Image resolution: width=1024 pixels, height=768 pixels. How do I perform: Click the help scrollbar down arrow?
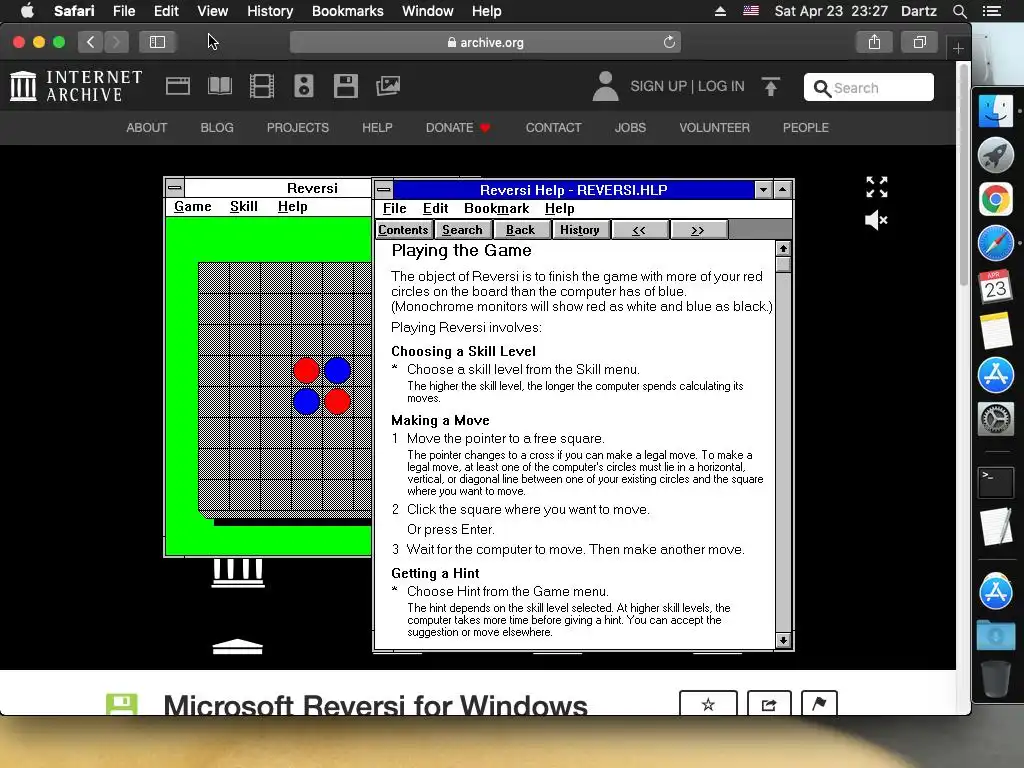[x=783, y=641]
